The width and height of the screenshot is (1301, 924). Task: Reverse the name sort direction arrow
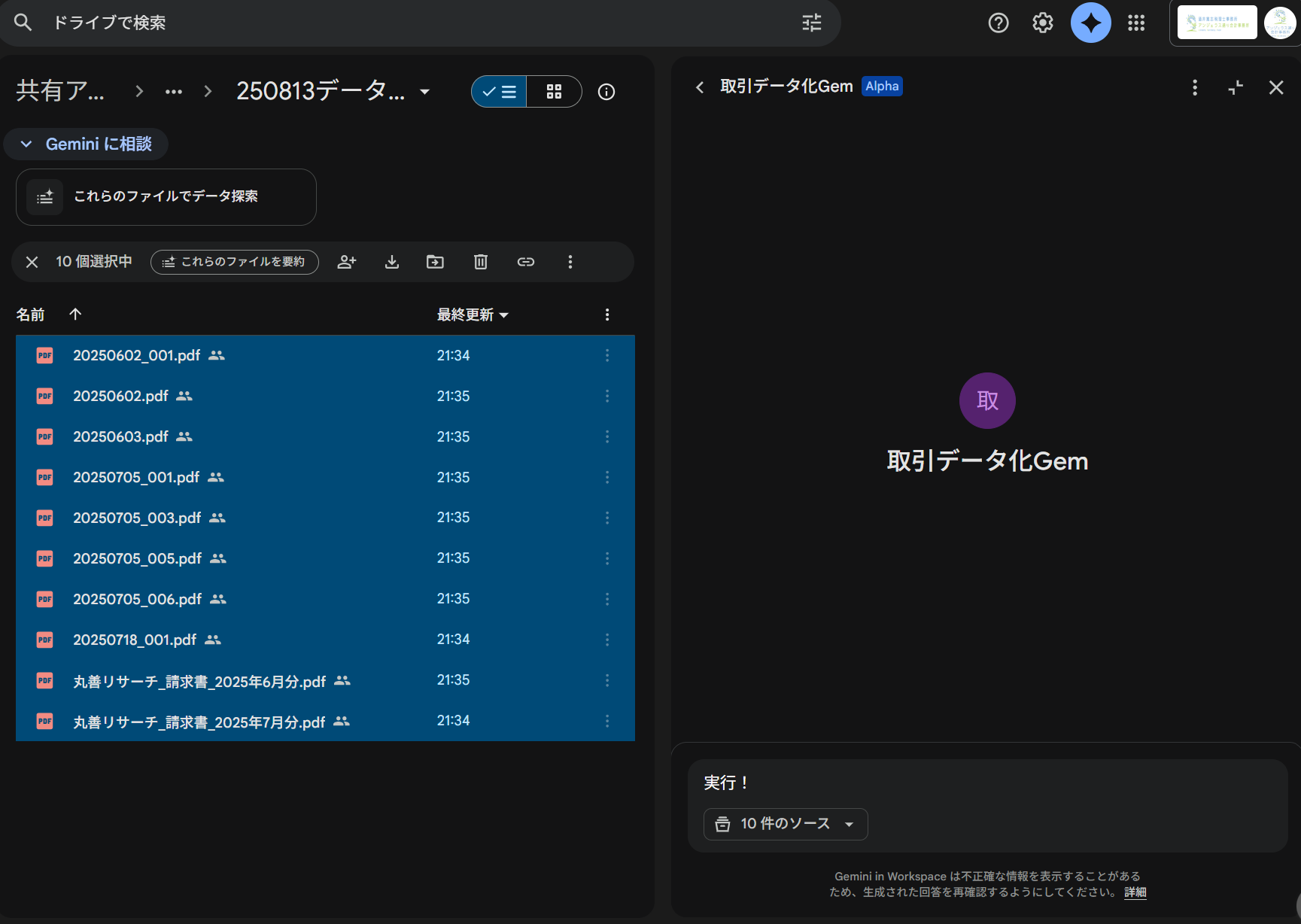[x=75, y=314]
